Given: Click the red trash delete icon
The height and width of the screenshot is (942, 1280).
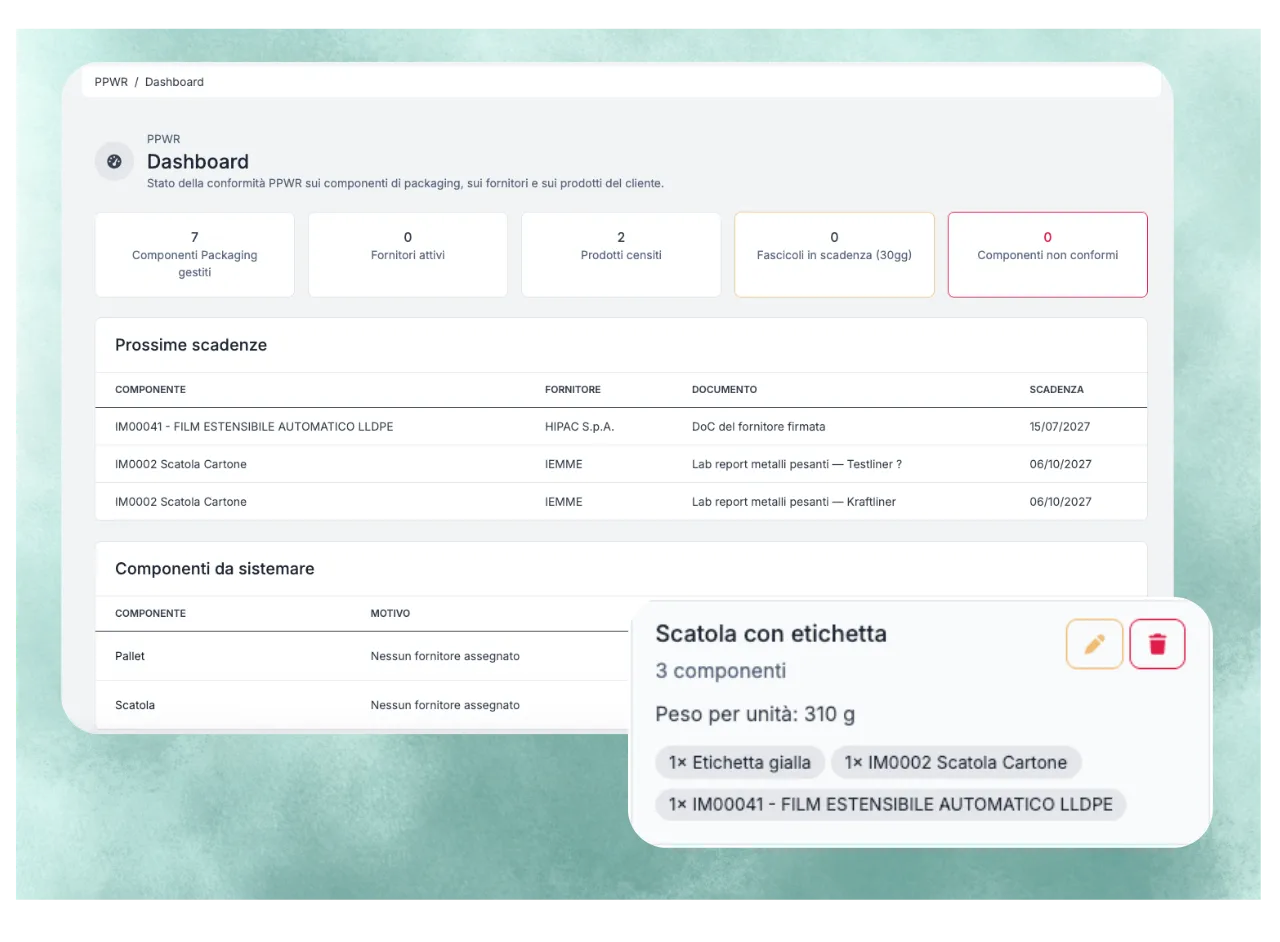Looking at the screenshot, I should pos(1157,644).
